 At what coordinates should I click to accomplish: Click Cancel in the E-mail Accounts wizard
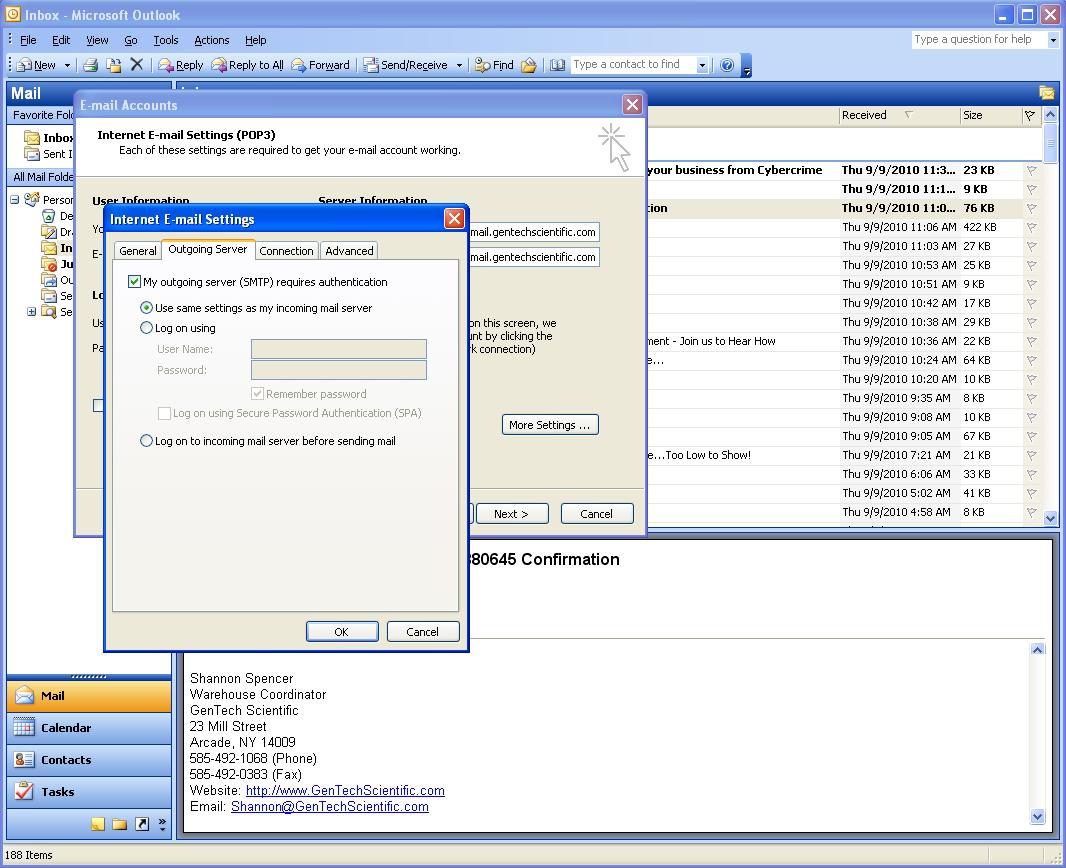pos(597,514)
